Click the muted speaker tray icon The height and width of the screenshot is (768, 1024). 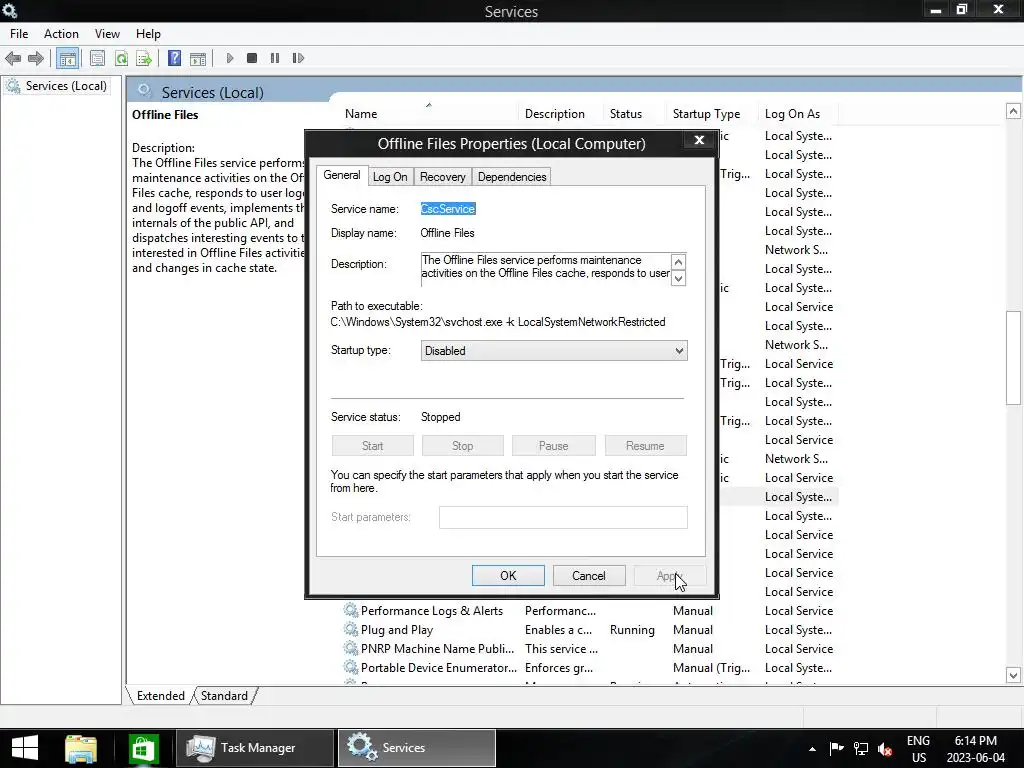pyautogui.click(x=885, y=749)
